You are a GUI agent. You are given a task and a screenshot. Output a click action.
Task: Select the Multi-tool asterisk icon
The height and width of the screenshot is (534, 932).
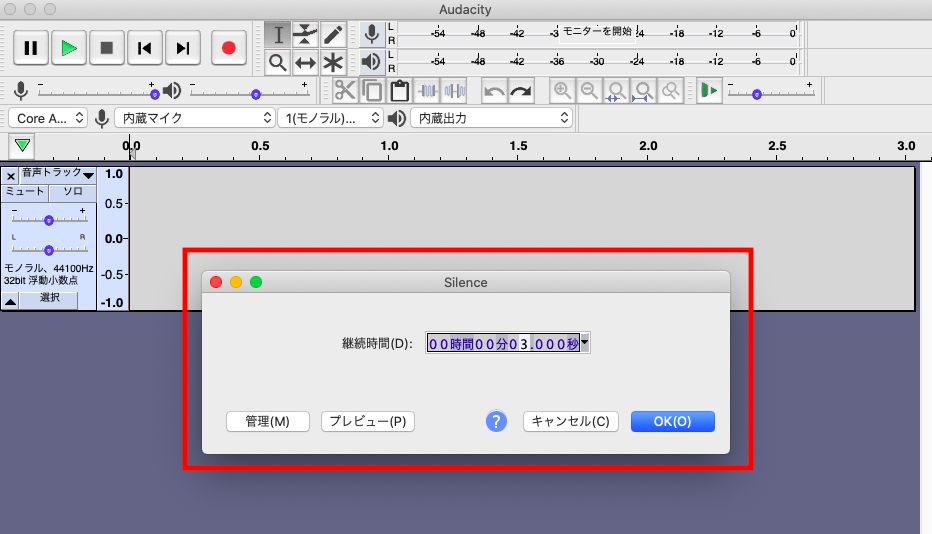(x=333, y=62)
